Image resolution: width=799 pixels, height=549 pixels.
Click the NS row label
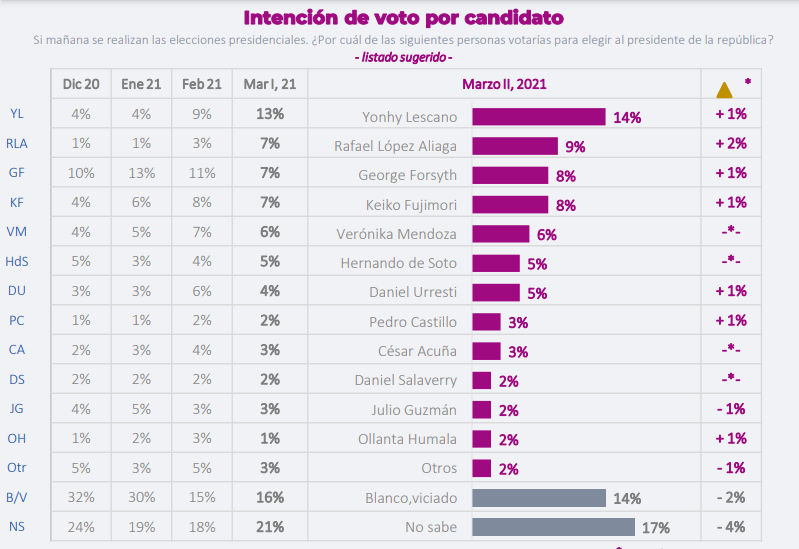17,527
